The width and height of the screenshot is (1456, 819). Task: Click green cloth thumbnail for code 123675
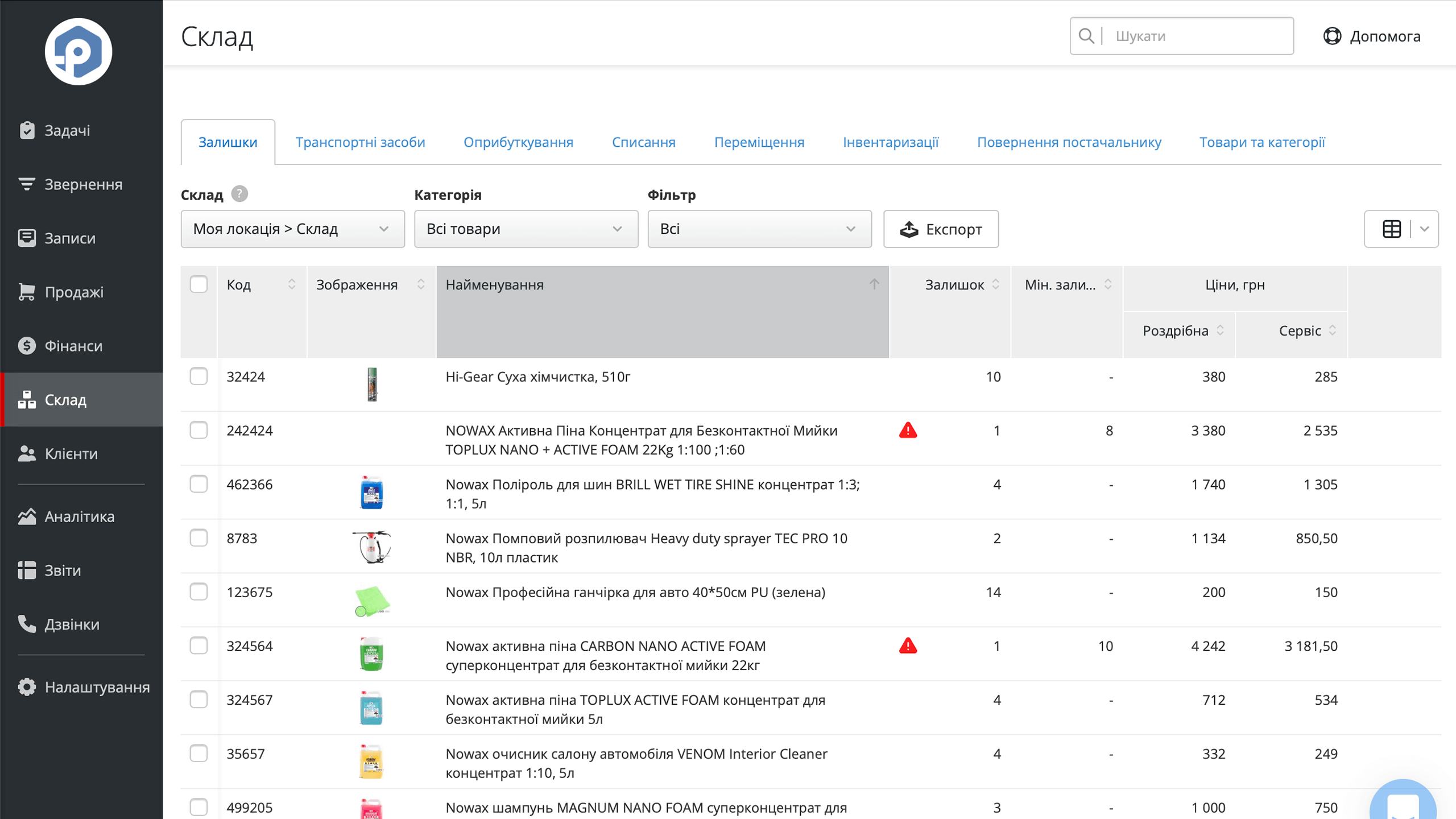point(372,601)
